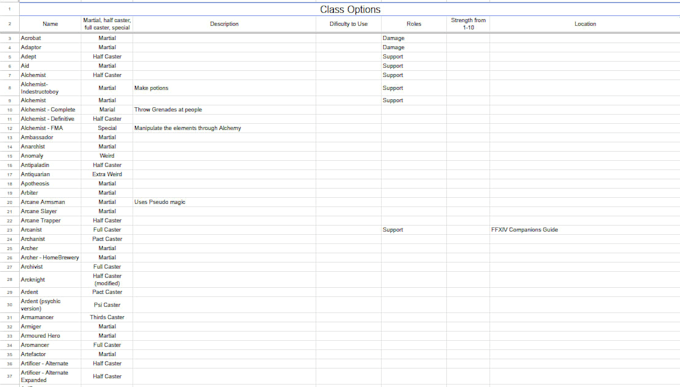Select the 'Artificer - Alternate Expanded' name cell

[x=50, y=377]
